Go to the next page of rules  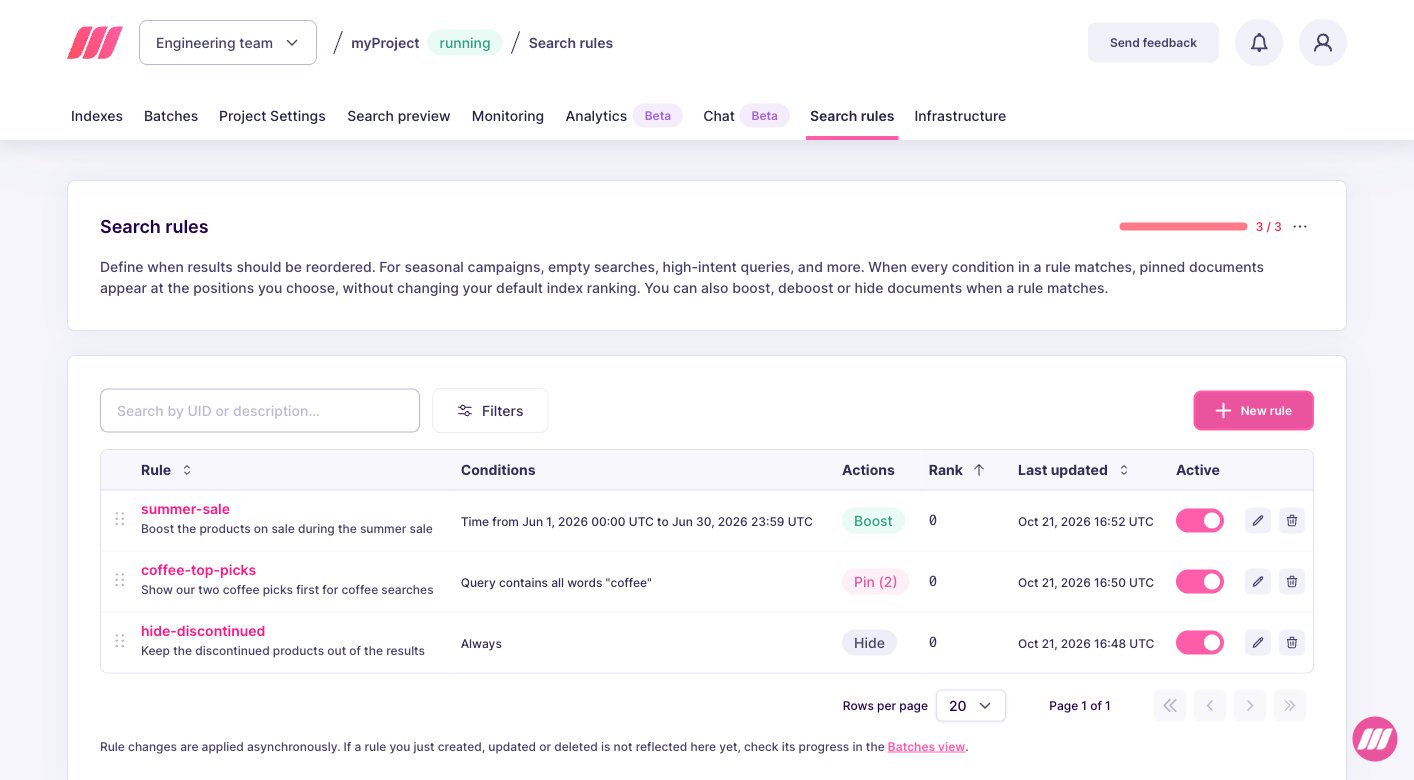[x=1250, y=706]
